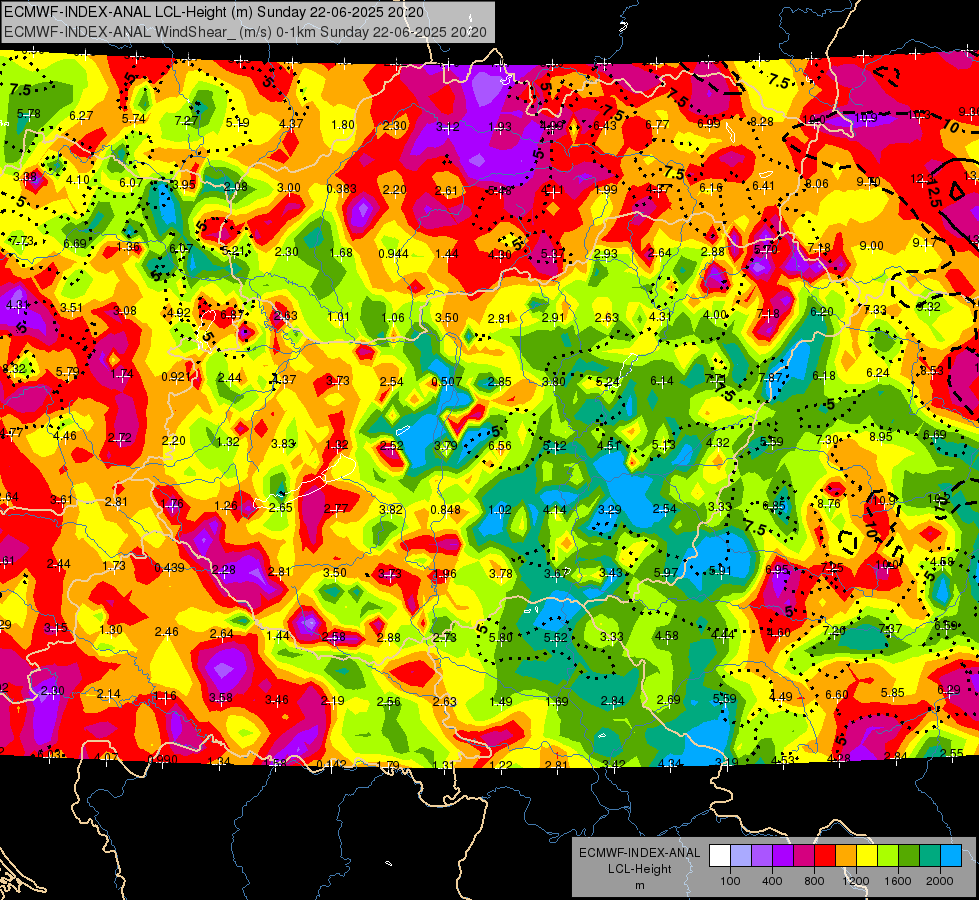Click the grid value 2.77

point(336,509)
